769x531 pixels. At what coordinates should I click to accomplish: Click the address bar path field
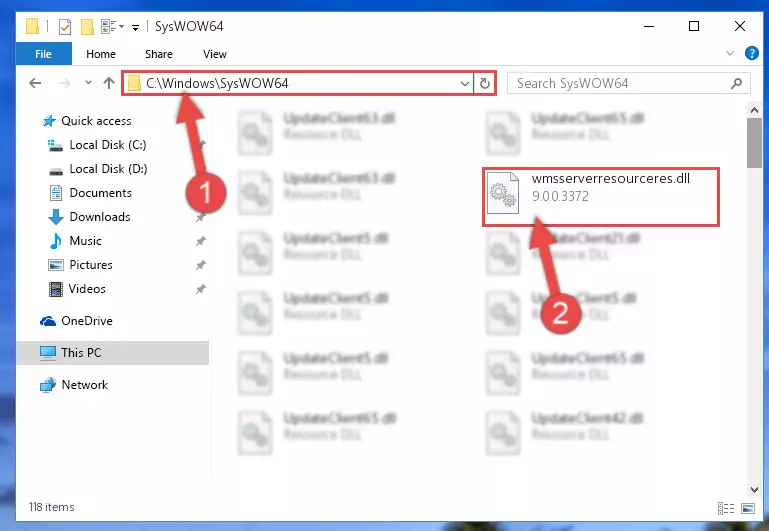tap(298, 83)
